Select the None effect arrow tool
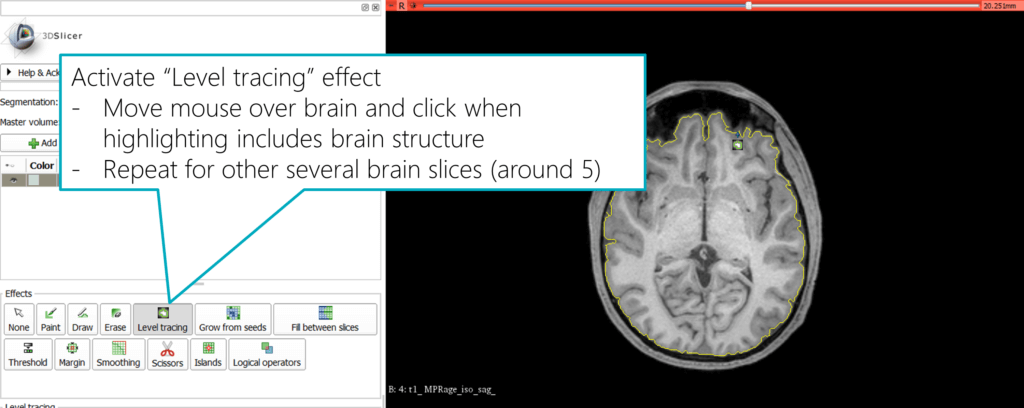Screen dimensions: 1024x408 (19, 319)
